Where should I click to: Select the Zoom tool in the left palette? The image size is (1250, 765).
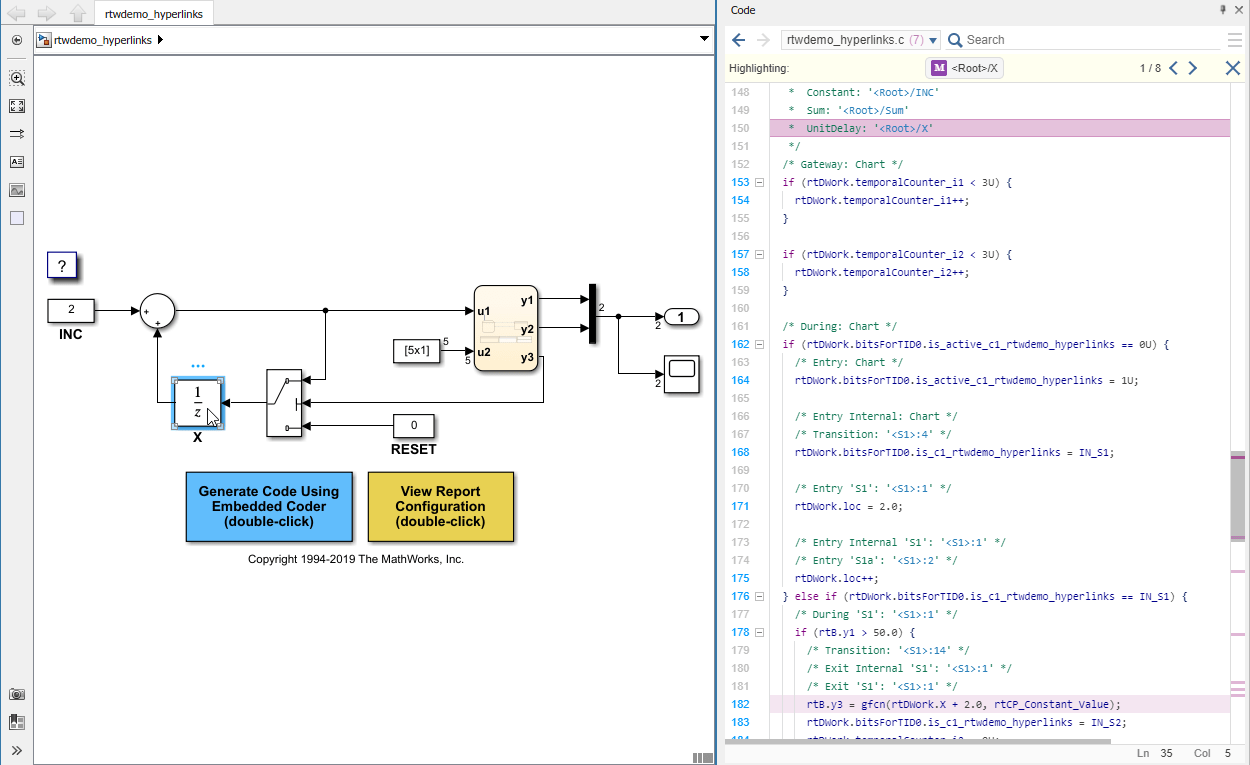coord(16,78)
